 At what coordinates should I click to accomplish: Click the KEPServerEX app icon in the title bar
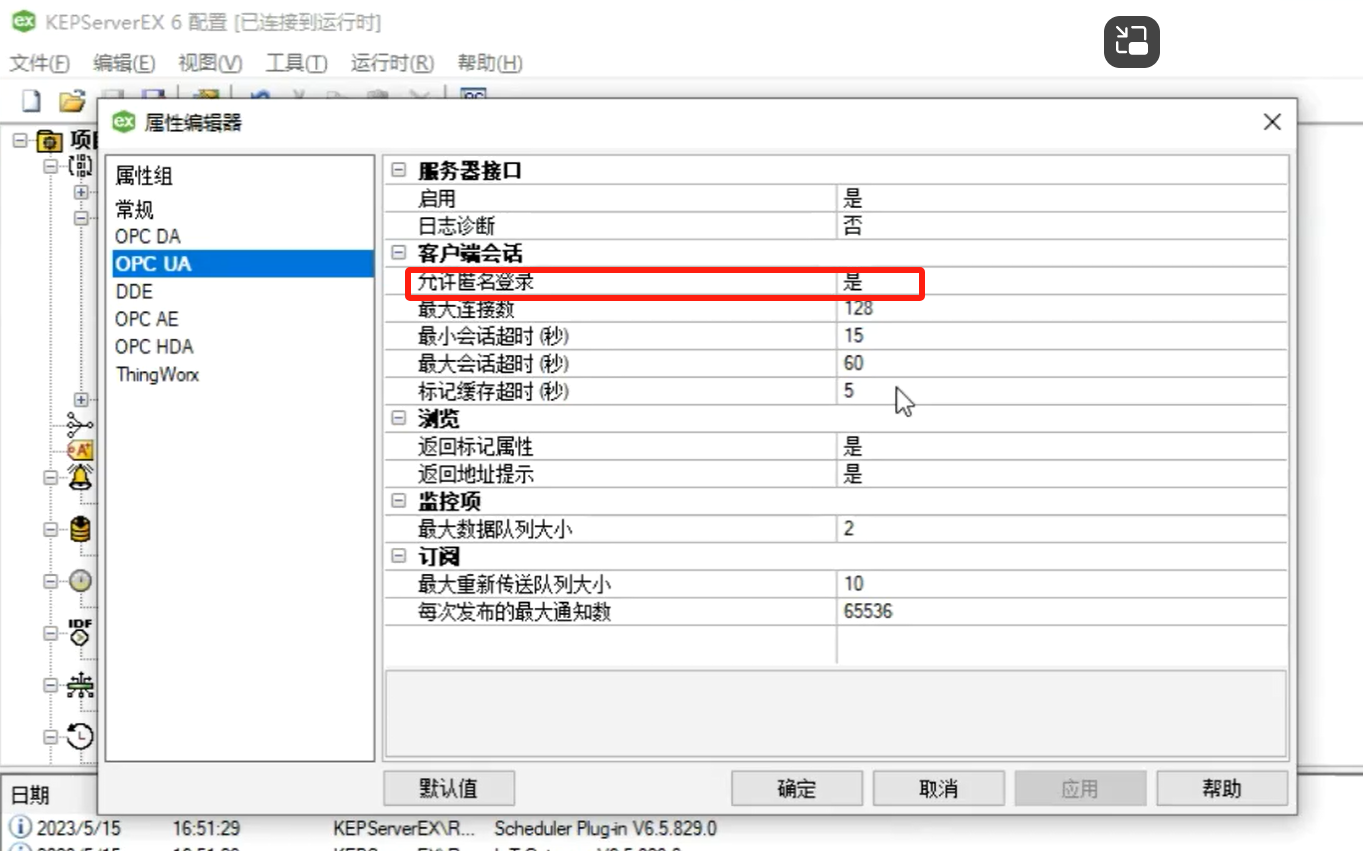[x=23, y=22]
